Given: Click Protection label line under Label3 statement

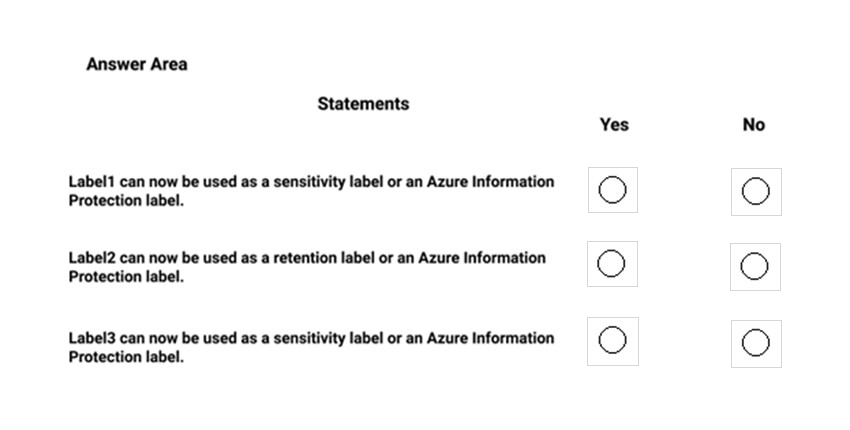Looking at the screenshot, I should click(x=126, y=357).
